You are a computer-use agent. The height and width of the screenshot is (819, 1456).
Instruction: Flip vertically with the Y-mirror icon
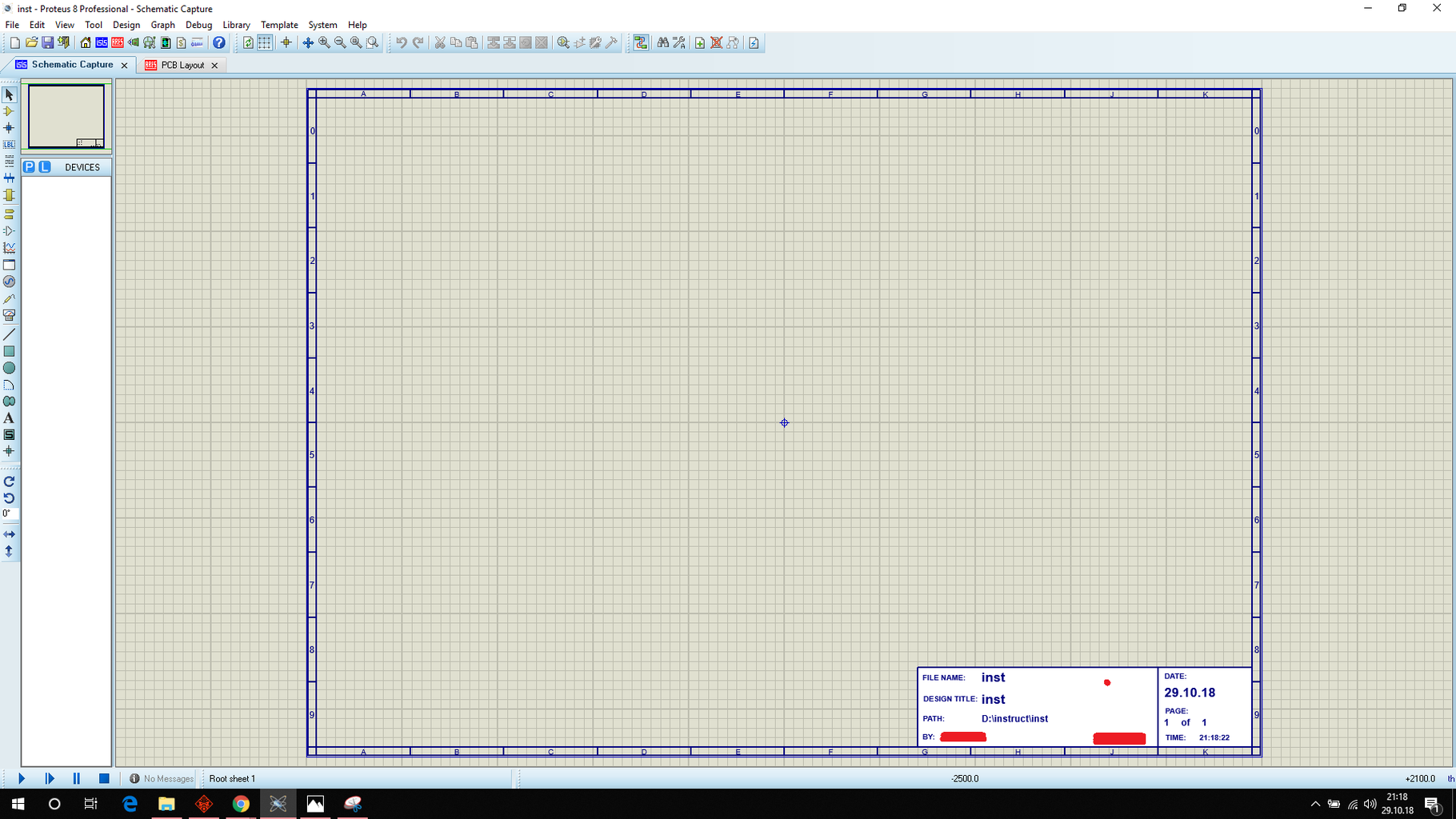coord(9,551)
